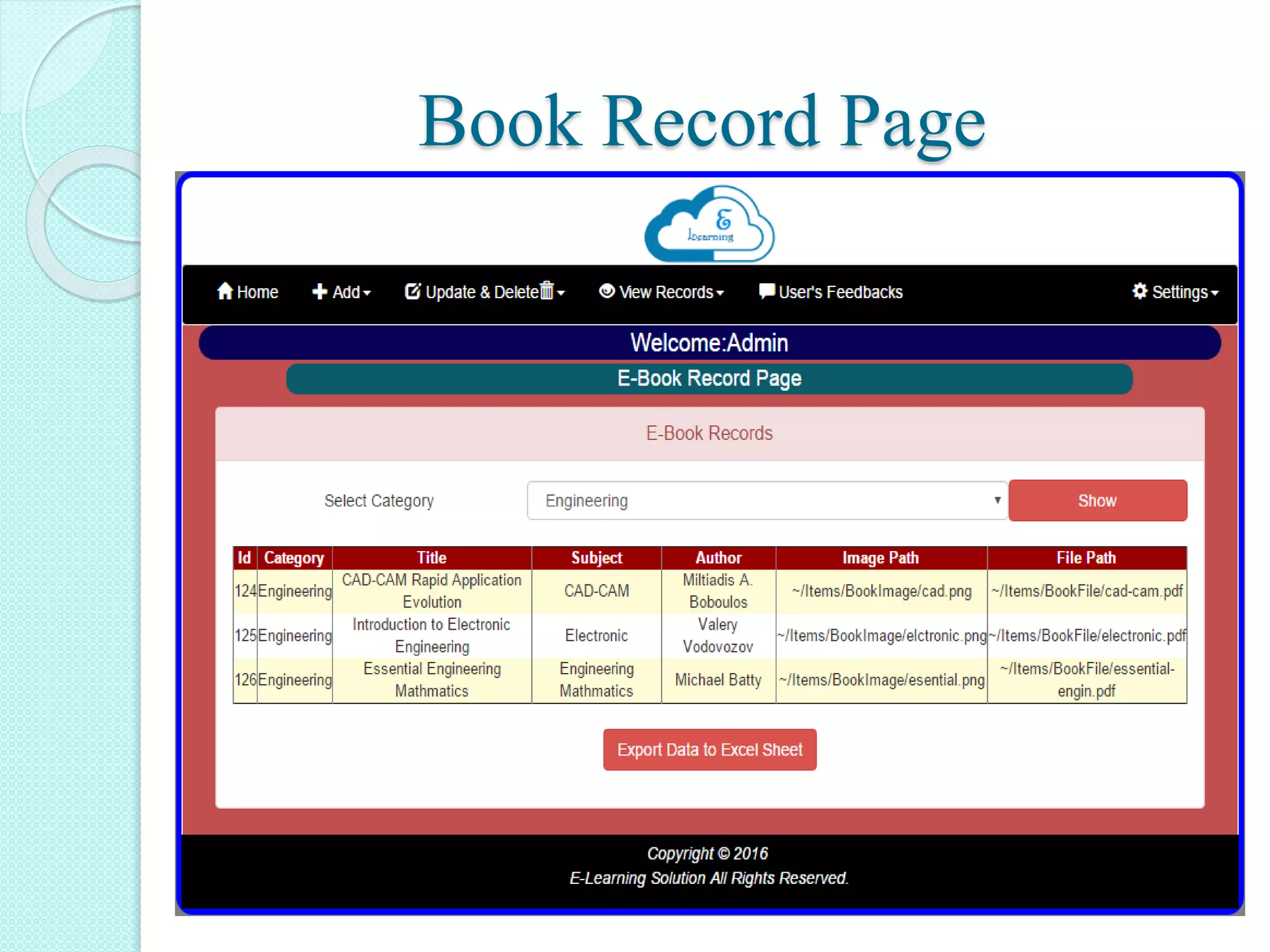Image resolution: width=1270 pixels, height=952 pixels.
Task: Click the Select Category label
Action: click(379, 501)
